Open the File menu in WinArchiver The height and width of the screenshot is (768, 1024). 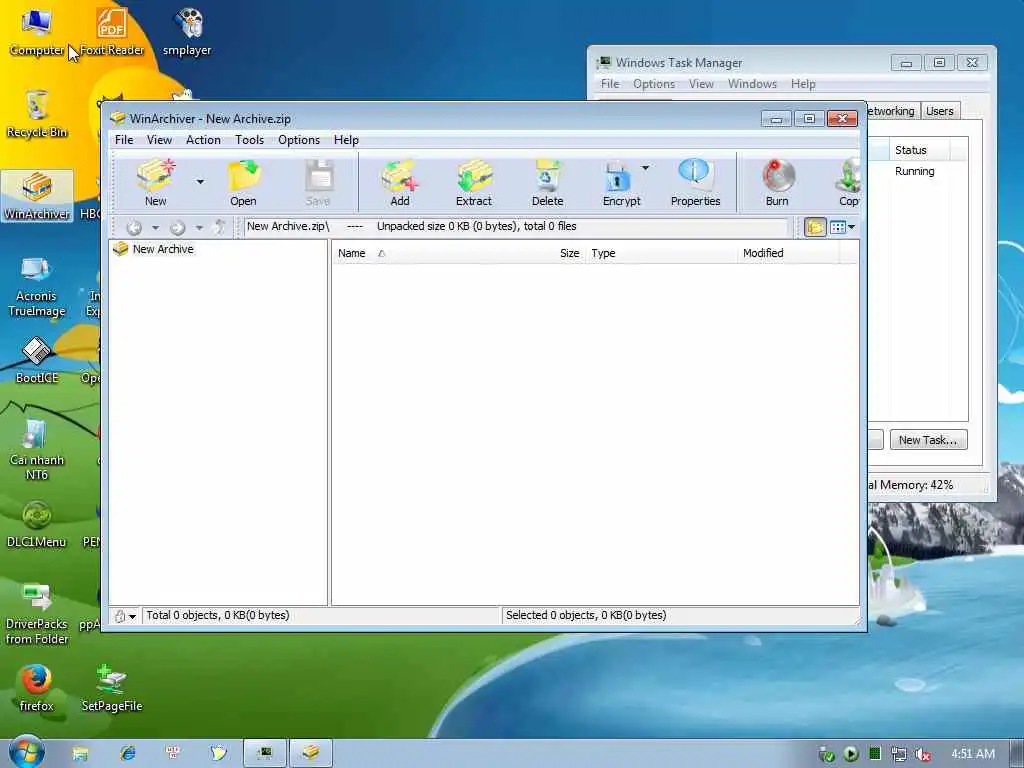[123, 140]
